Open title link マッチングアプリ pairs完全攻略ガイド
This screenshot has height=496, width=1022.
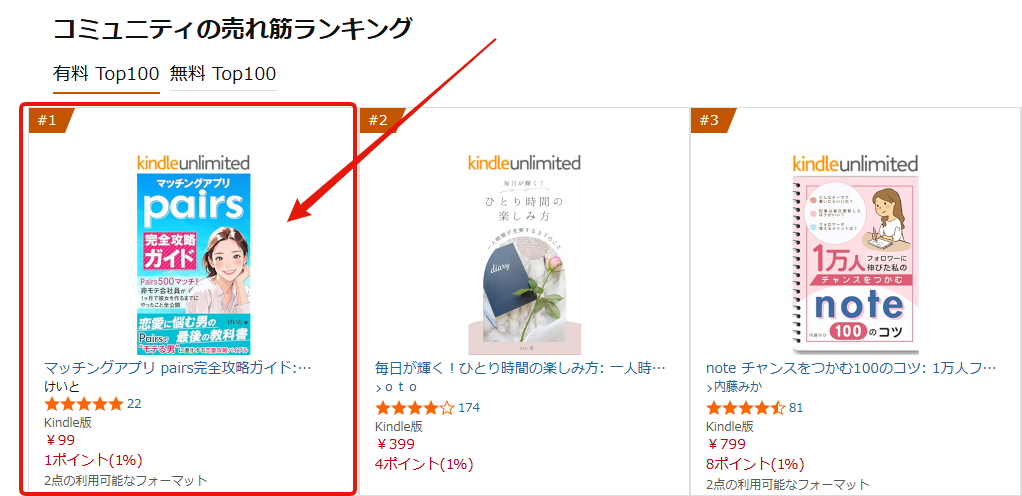[x=178, y=367]
